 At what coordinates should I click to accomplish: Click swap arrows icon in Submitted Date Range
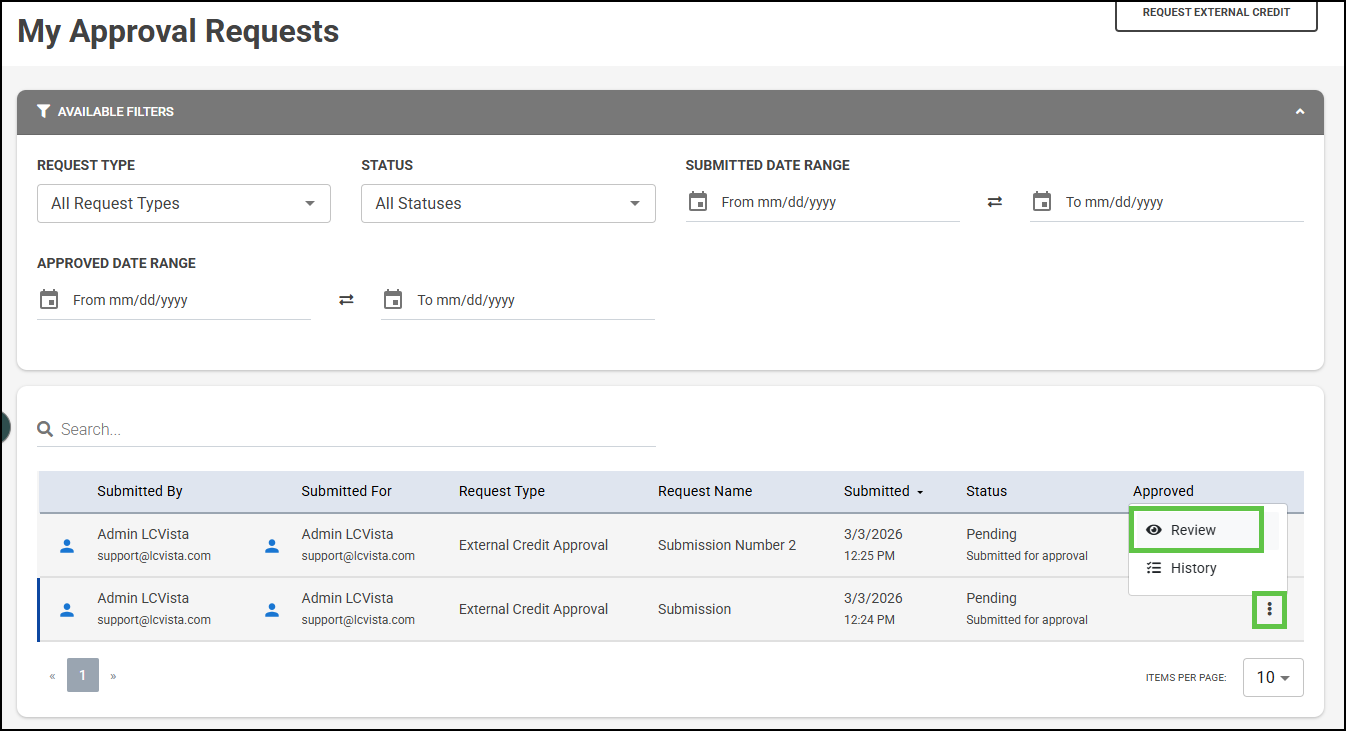[x=994, y=202]
